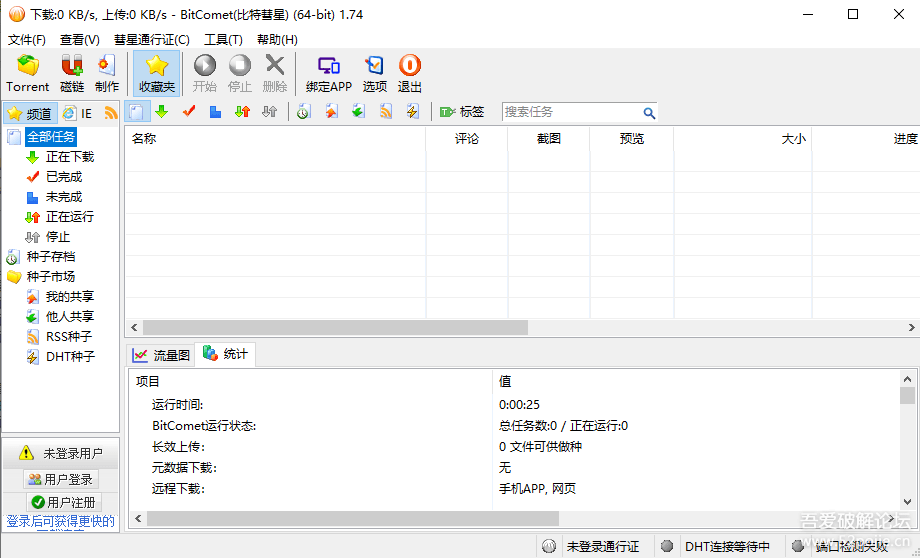Click DHT torrents lightning icon in filter bar
The image size is (920, 558).
412,111
